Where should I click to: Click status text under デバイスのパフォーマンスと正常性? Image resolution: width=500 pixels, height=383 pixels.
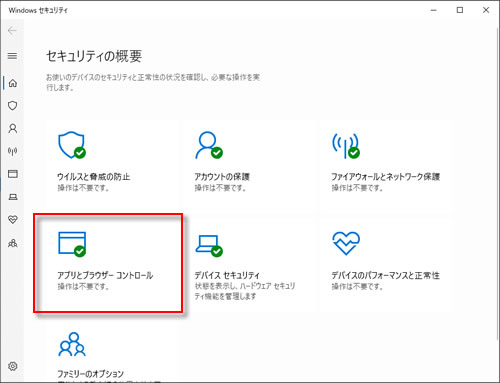pyautogui.click(x=357, y=287)
